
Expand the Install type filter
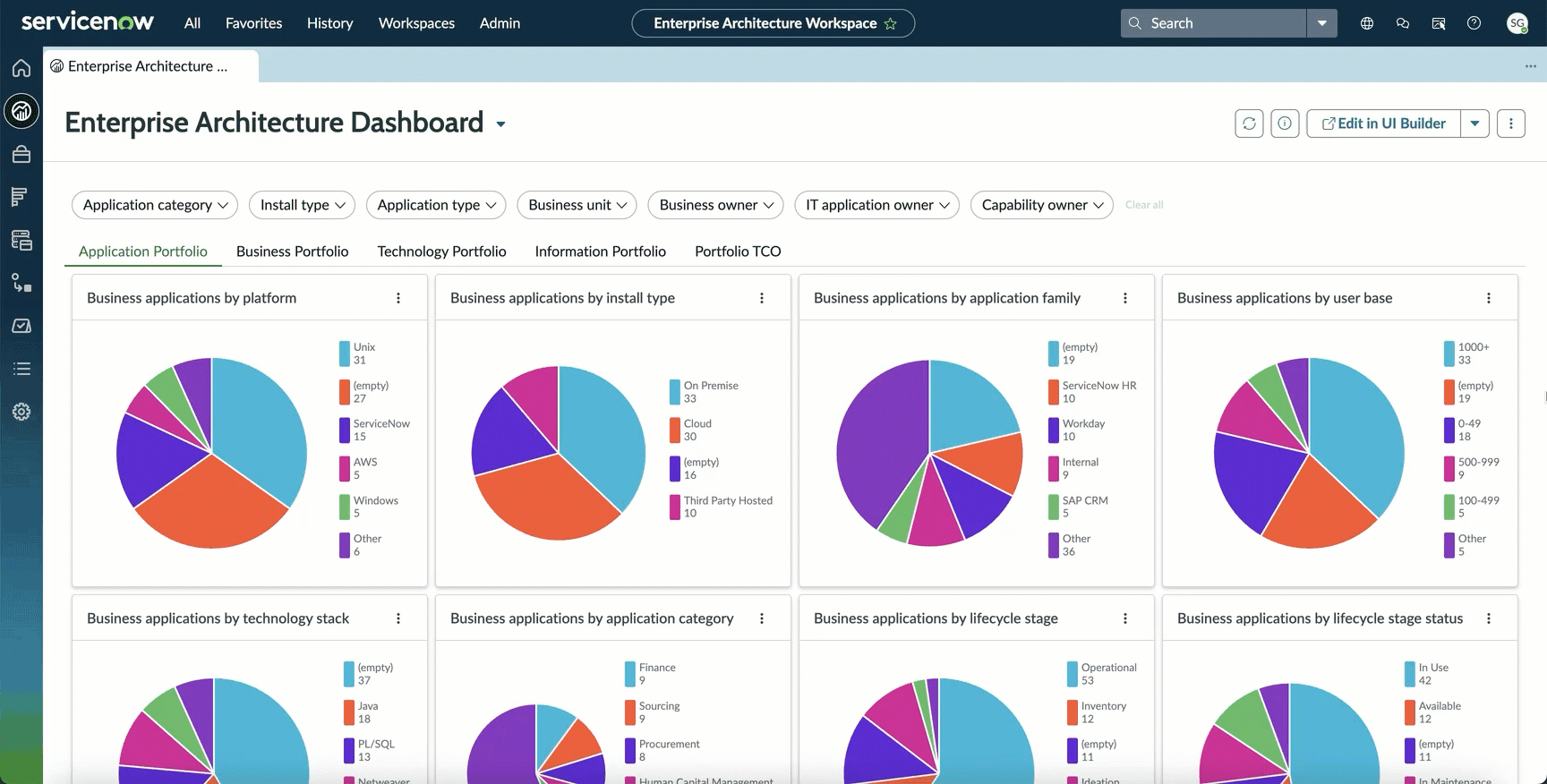(302, 205)
